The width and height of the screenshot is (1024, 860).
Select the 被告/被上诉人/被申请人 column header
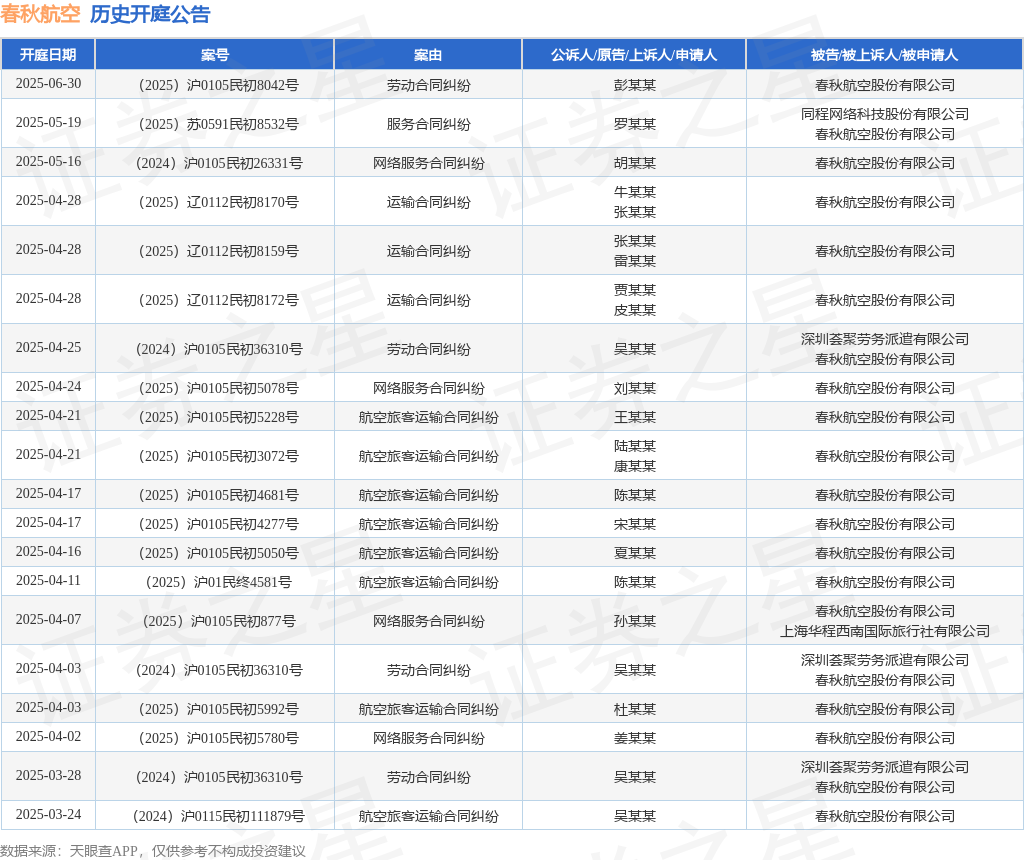884,55
